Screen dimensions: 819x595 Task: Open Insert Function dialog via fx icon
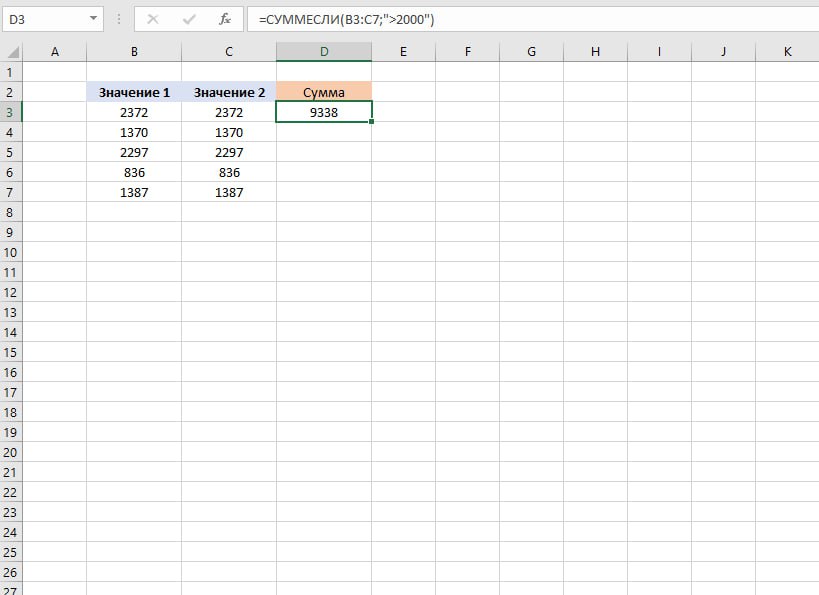click(225, 18)
